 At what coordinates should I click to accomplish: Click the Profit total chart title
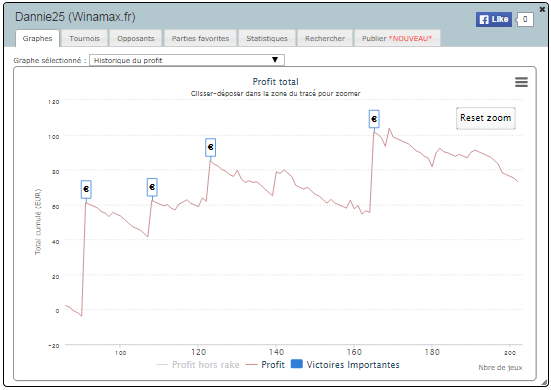[x=276, y=82]
